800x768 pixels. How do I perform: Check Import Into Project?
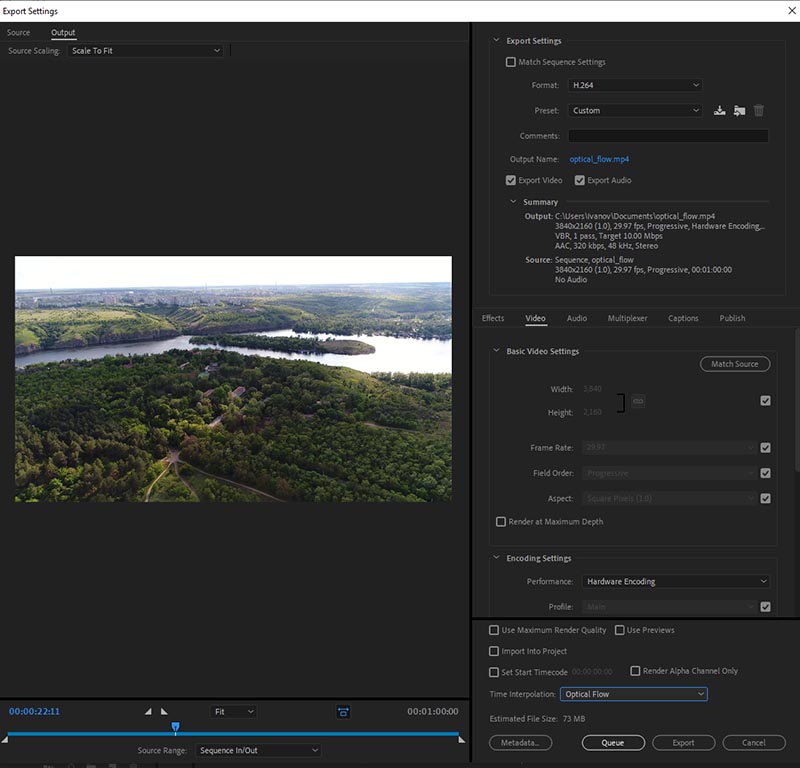click(494, 651)
